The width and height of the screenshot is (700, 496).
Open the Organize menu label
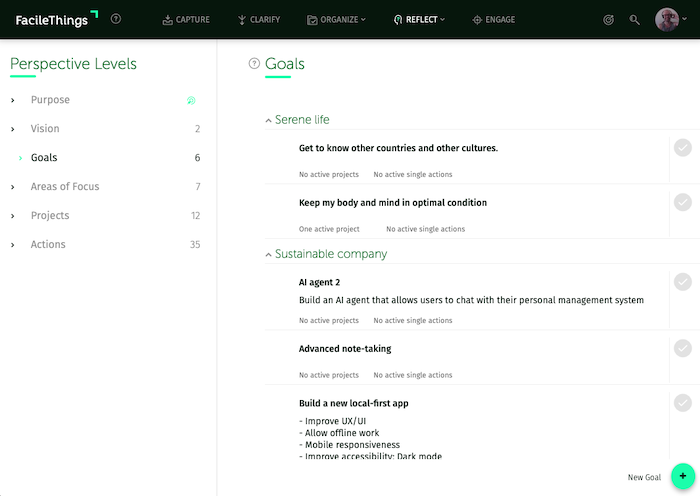click(x=339, y=20)
